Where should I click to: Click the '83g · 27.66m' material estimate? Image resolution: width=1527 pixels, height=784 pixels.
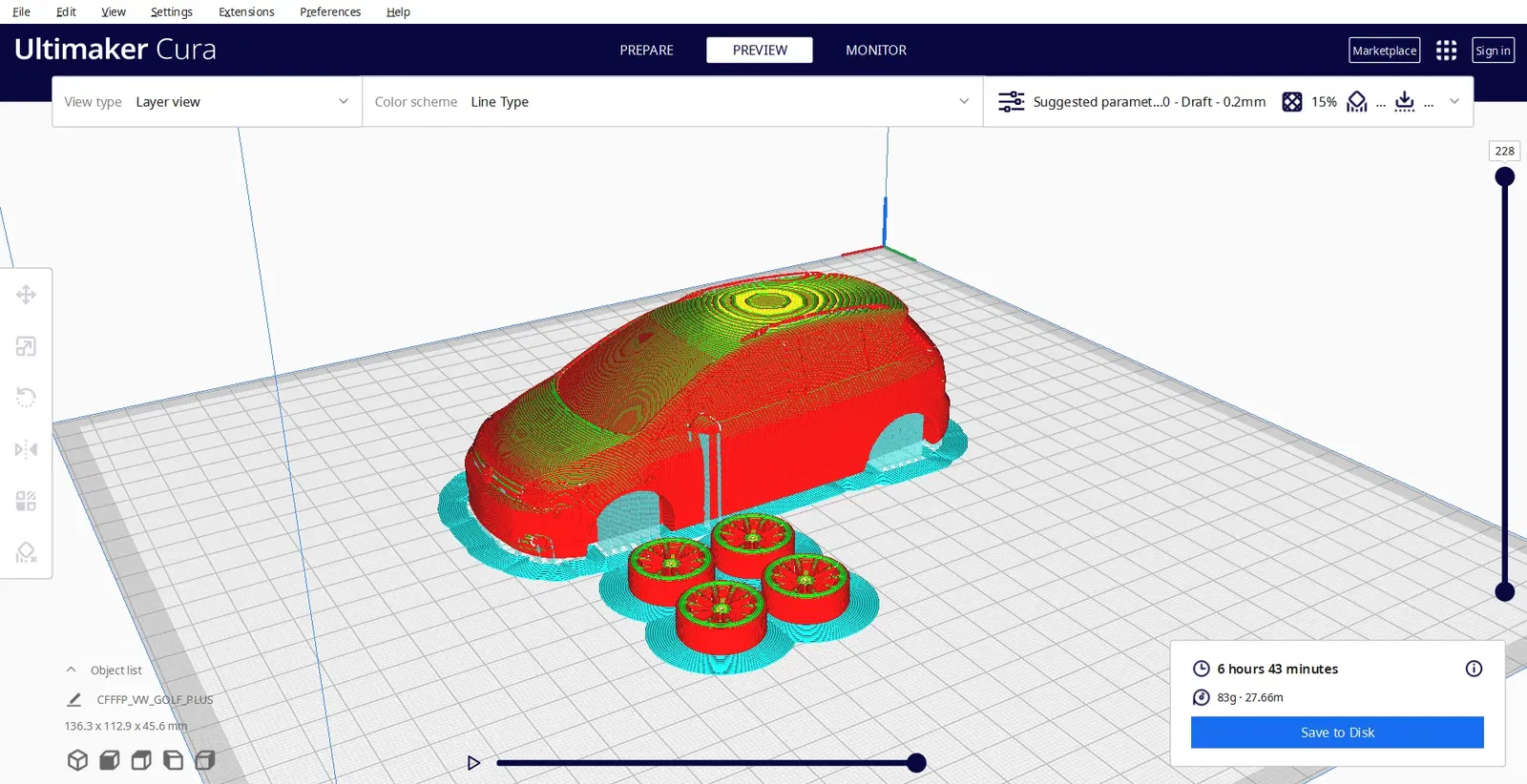[1249, 697]
